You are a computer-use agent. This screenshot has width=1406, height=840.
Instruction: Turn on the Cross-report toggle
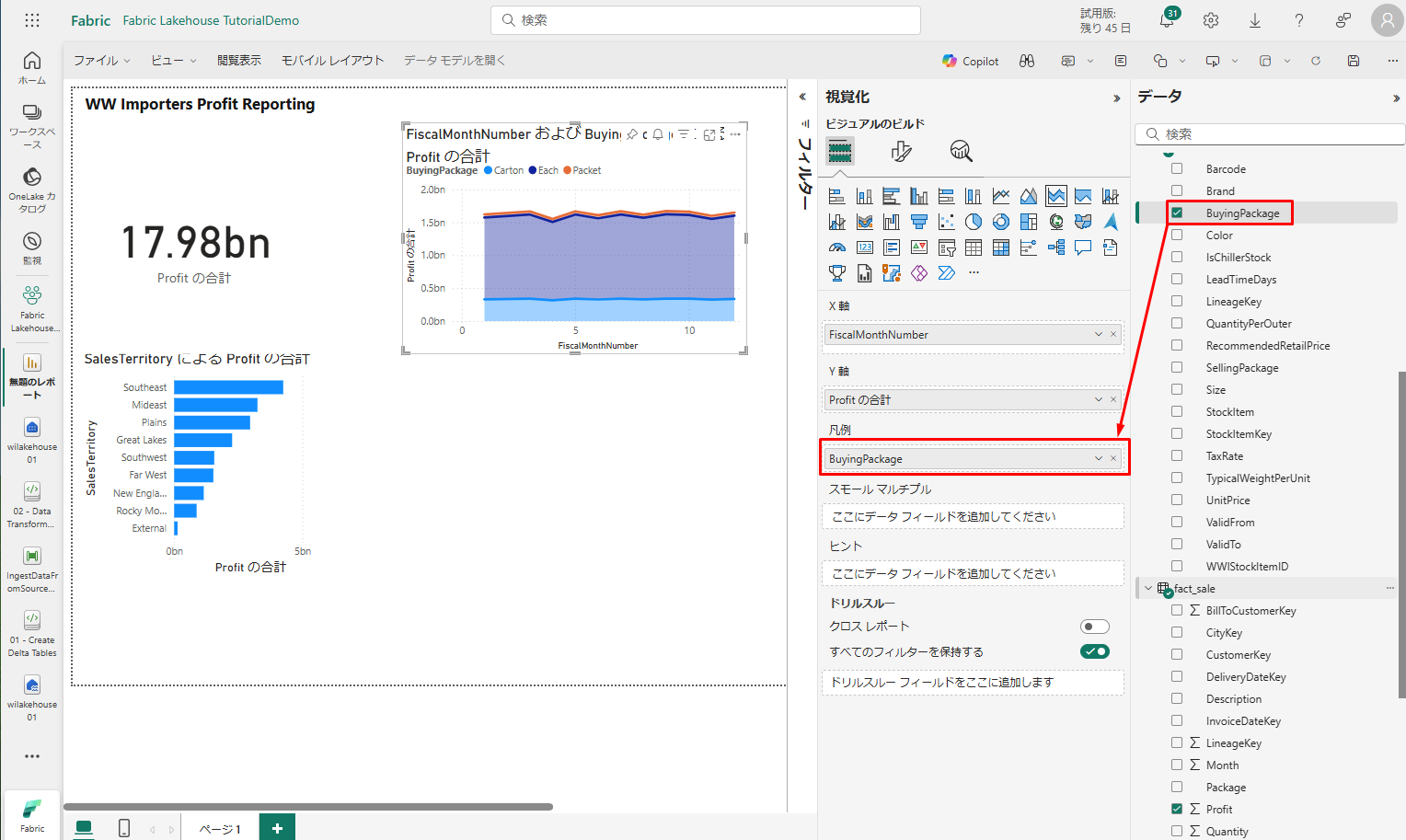point(1094,627)
